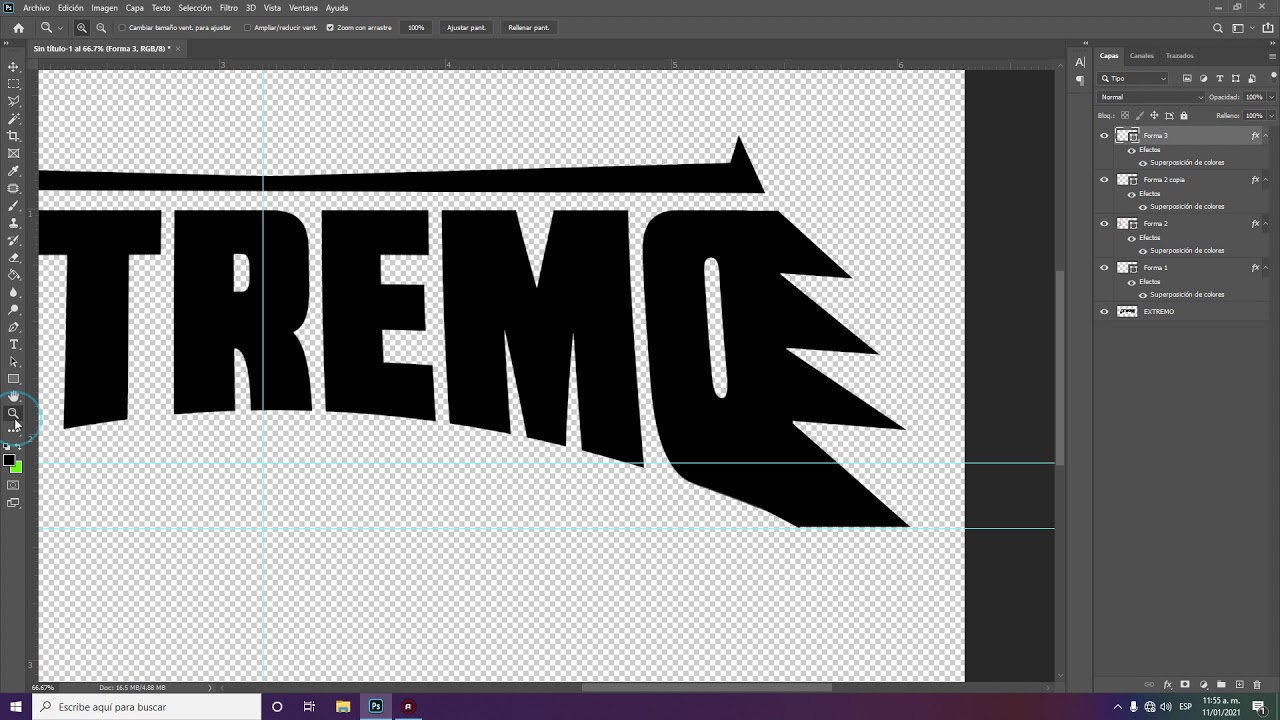Screen dimensions: 1280x720
Task: Collapse effects of the Forma 1 layer
Action: point(1266,268)
